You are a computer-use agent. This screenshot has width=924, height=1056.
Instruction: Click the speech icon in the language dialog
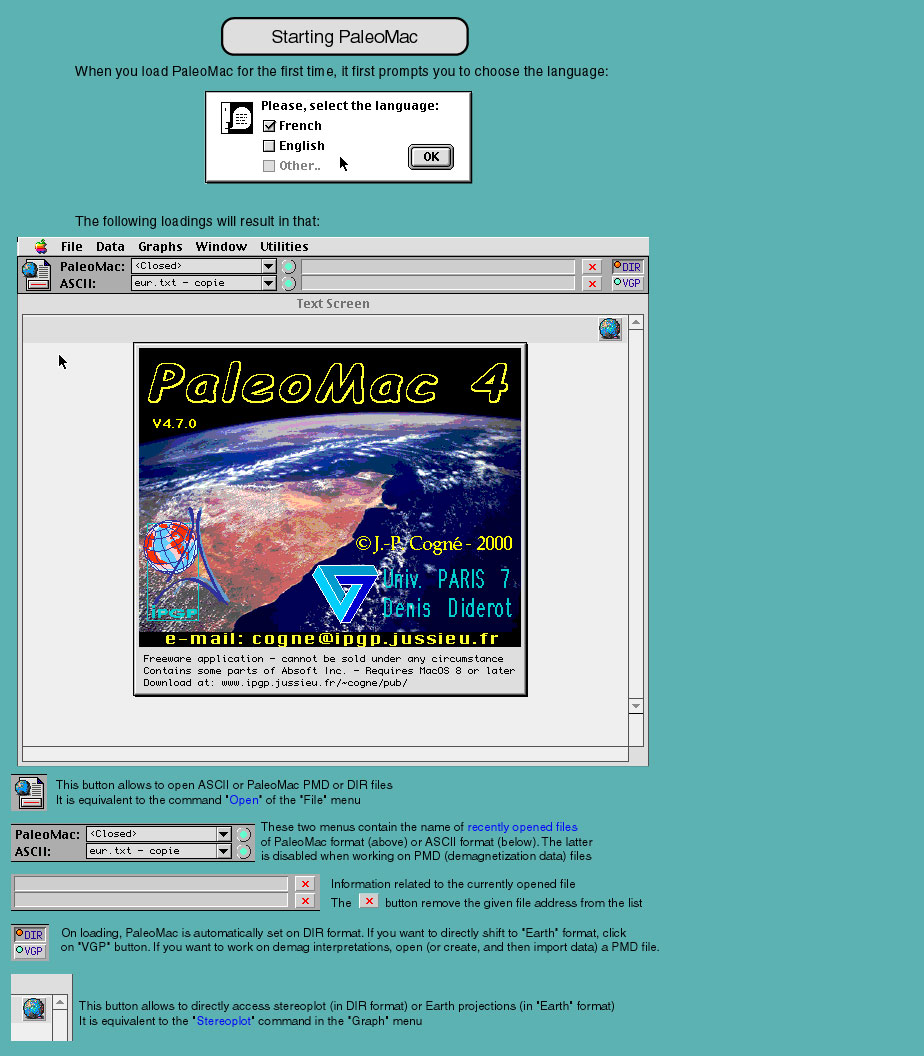click(237, 118)
